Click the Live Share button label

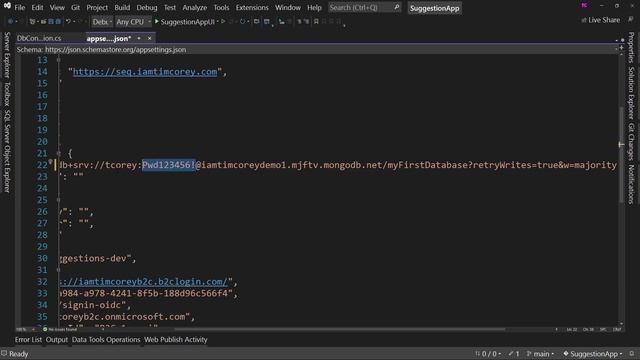604,20
